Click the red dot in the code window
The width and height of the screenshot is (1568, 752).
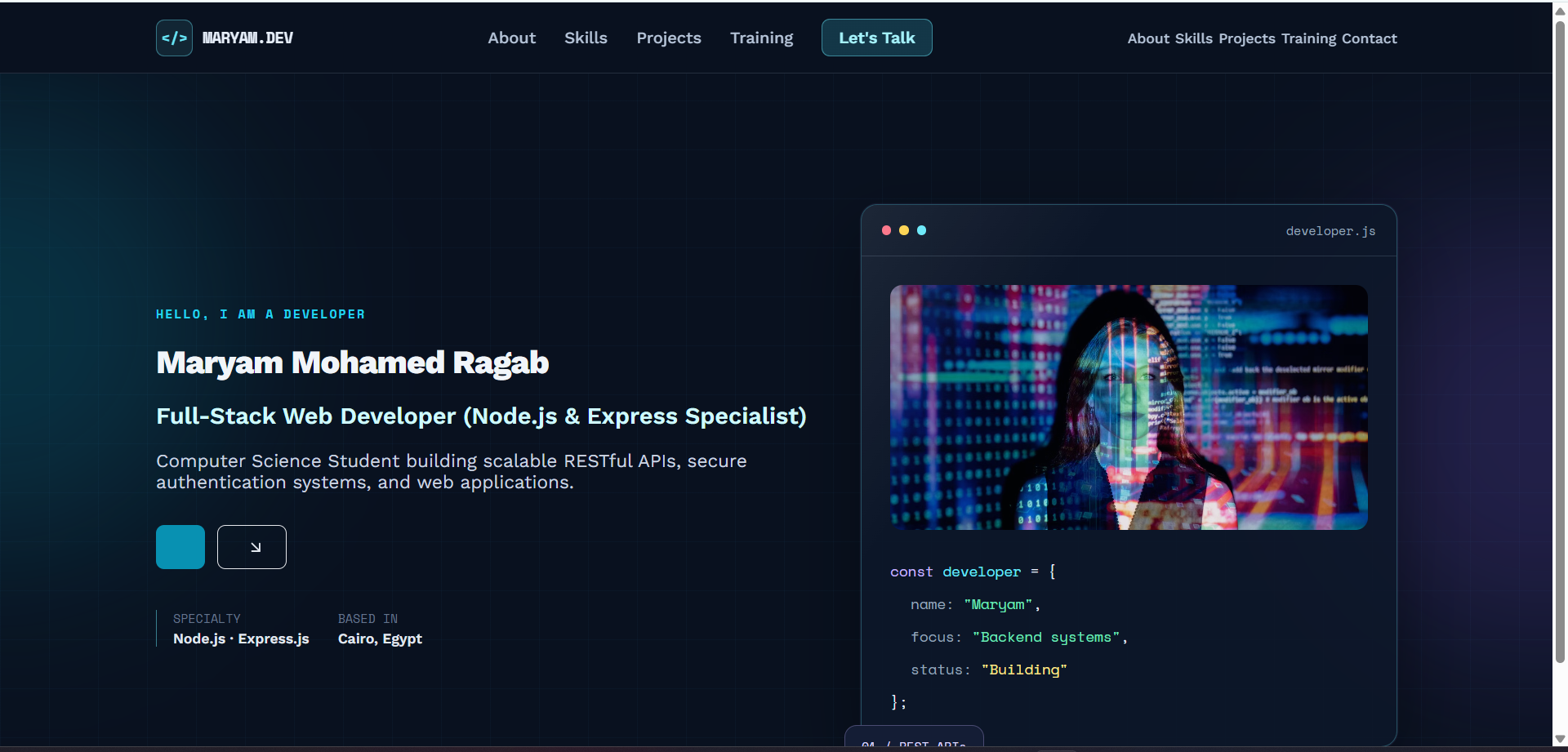[886, 230]
